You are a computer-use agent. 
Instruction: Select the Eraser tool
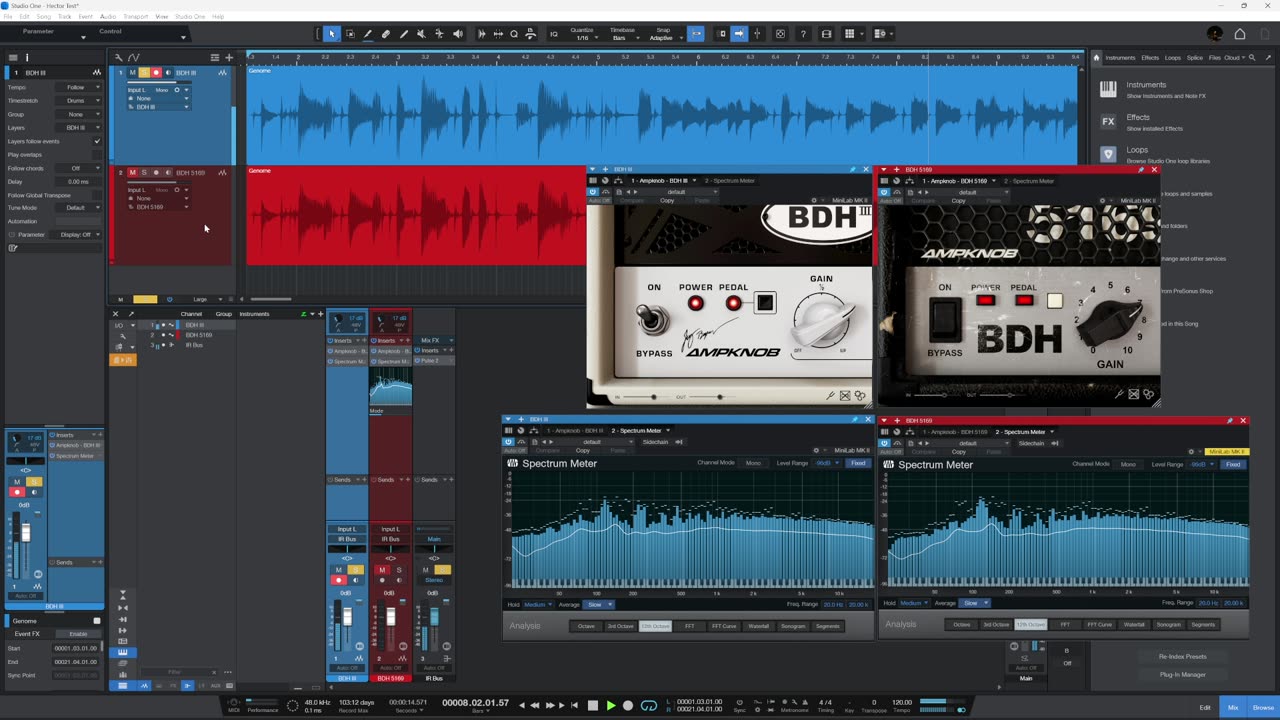point(386,34)
